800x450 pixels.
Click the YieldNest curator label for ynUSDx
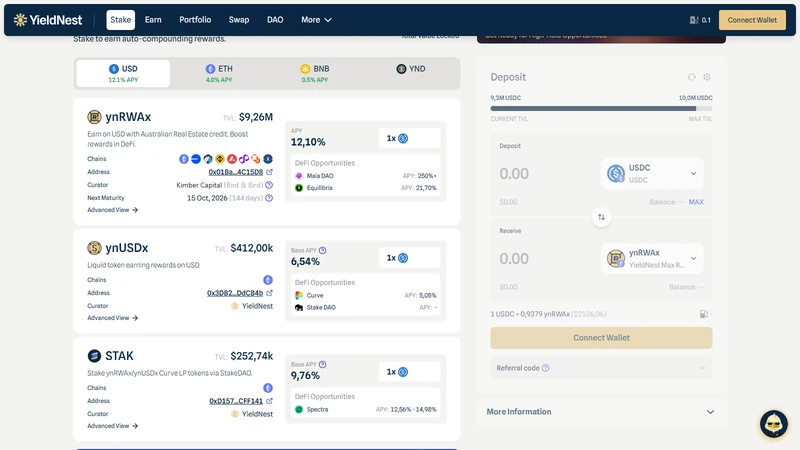click(252, 306)
